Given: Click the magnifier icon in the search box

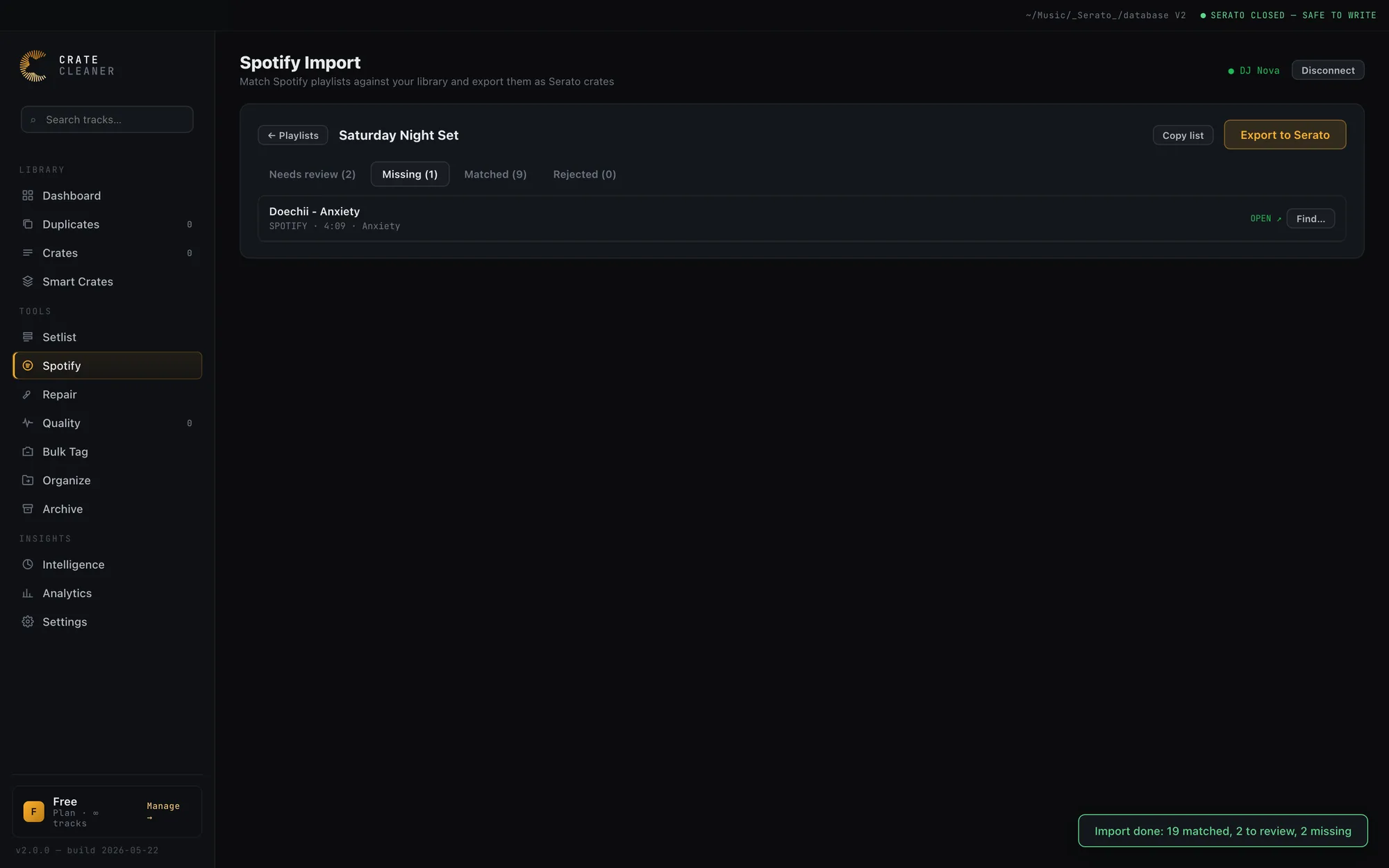Looking at the screenshot, I should (x=33, y=120).
